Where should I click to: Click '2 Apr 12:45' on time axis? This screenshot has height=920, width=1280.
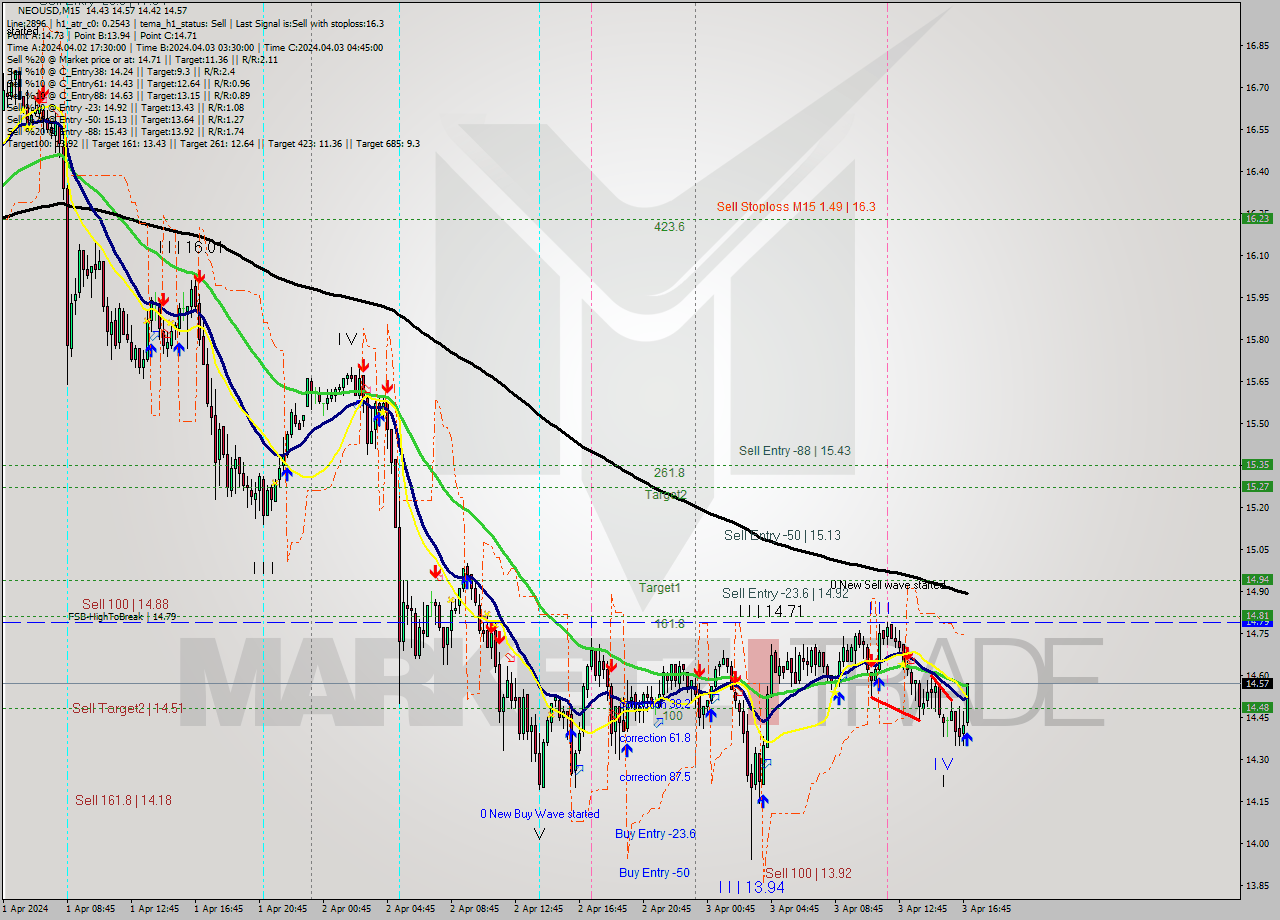click(538, 909)
